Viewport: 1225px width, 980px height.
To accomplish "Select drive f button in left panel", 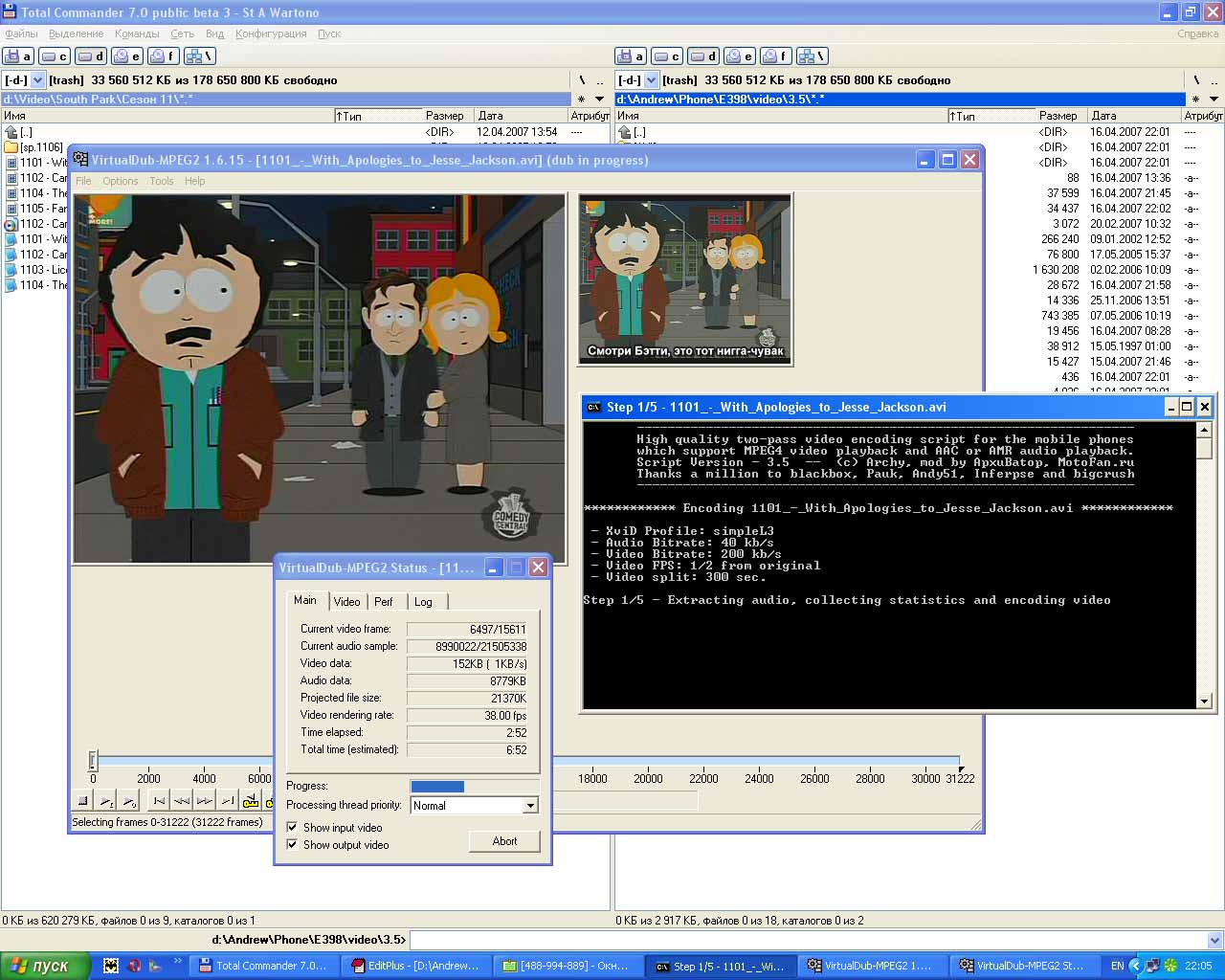I will (x=164, y=56).
